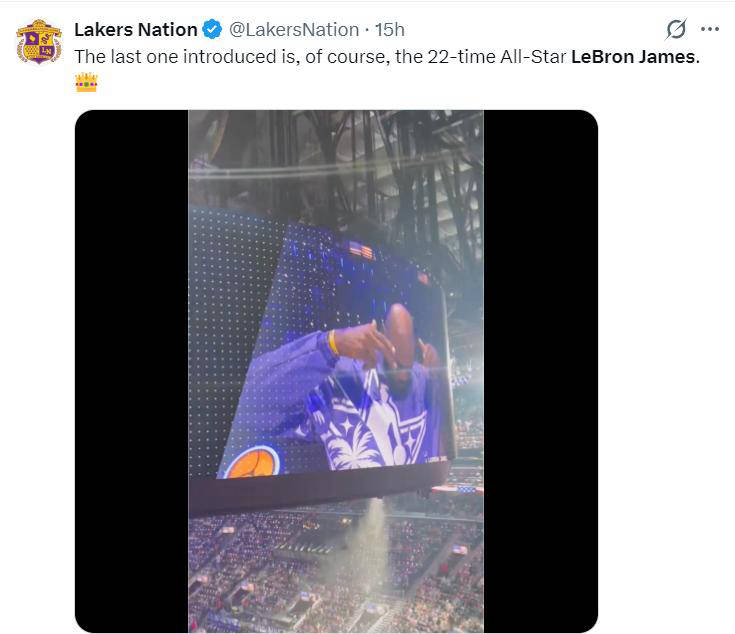The width and height of the screenshot is (735, 634).
Task: Click the bold LeBron James text
Action: pyautogui.click(x=634, y=56)
